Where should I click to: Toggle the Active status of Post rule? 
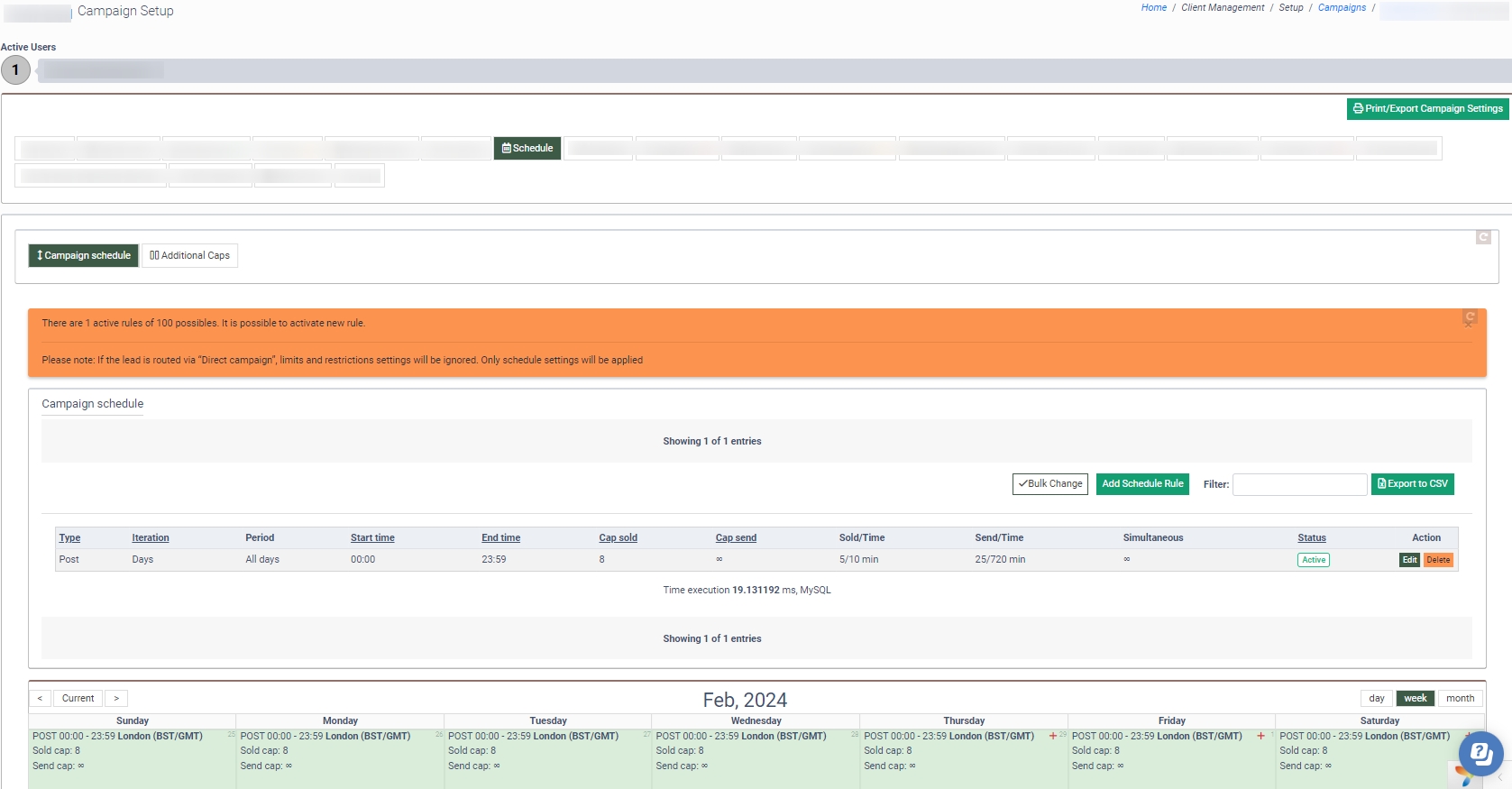point(1313,560)
